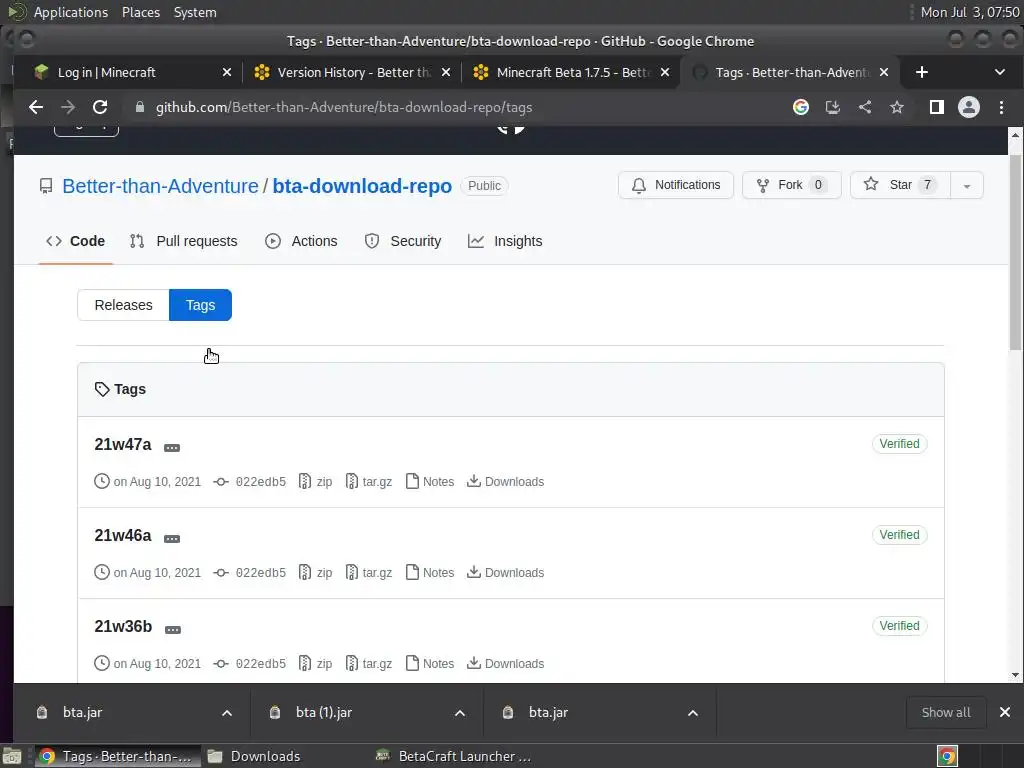Open the Applications menu
Image resolution: width=1024 pixels, height=768 pixels.
click(x=71, y=12)
